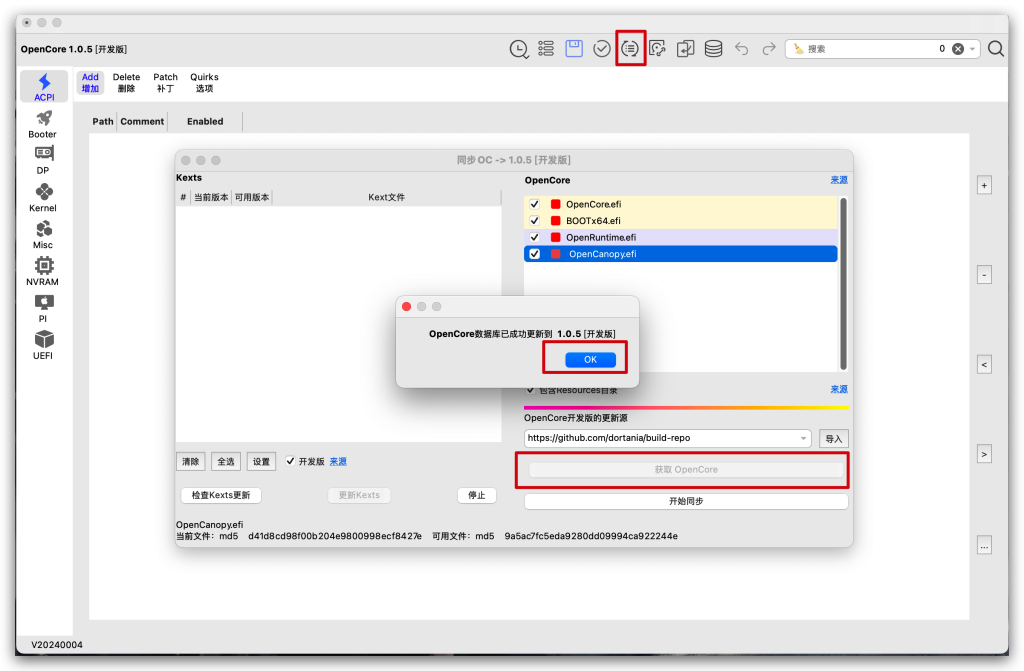Viewport: 1024px width, 671px height.
Task: Switch to the Patch 补丁 tab
Action: pos(165,82)
